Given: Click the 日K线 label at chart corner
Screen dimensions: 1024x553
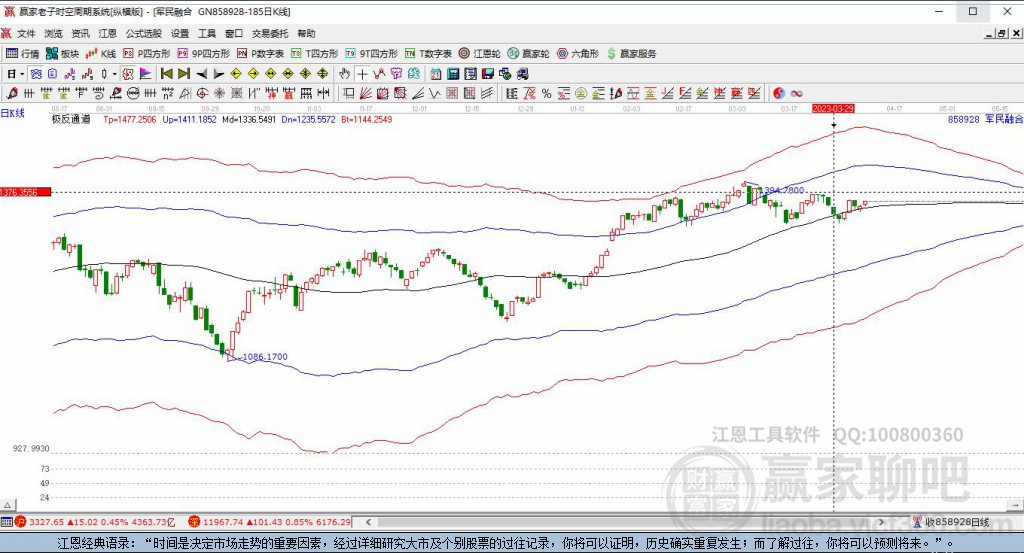Looking at the screenshot, I should (12, 113).
